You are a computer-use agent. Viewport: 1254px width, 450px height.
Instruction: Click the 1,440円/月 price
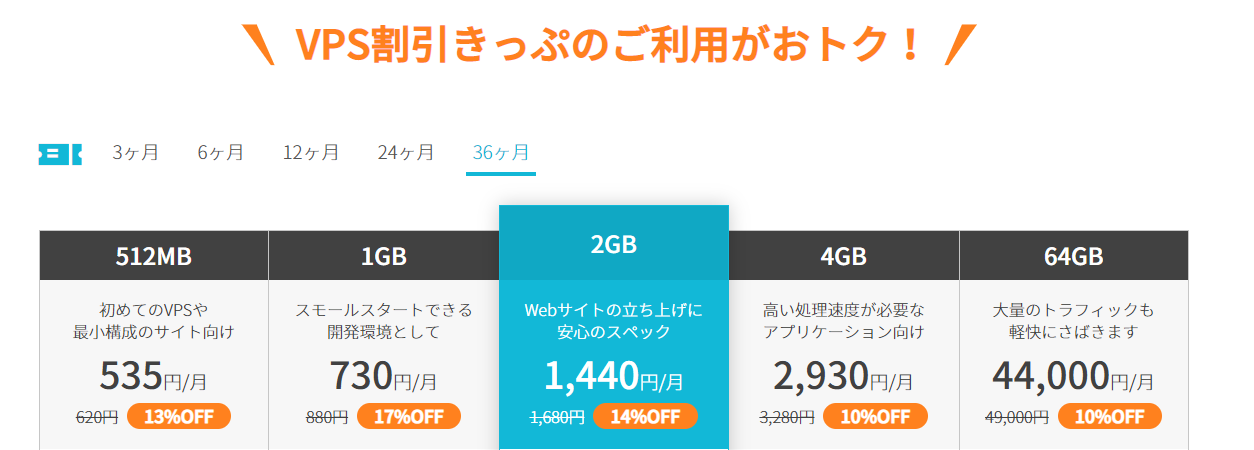pos(614,376)
